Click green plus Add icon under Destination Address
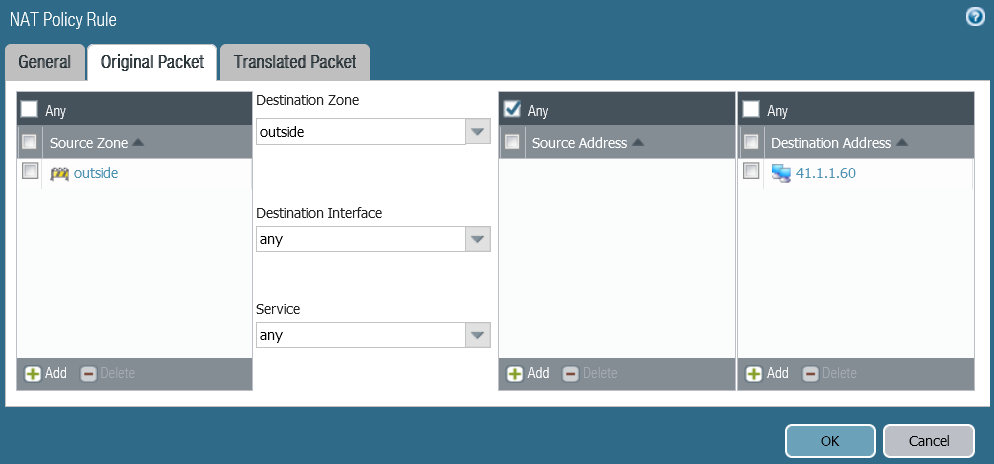 coord(754,373)
